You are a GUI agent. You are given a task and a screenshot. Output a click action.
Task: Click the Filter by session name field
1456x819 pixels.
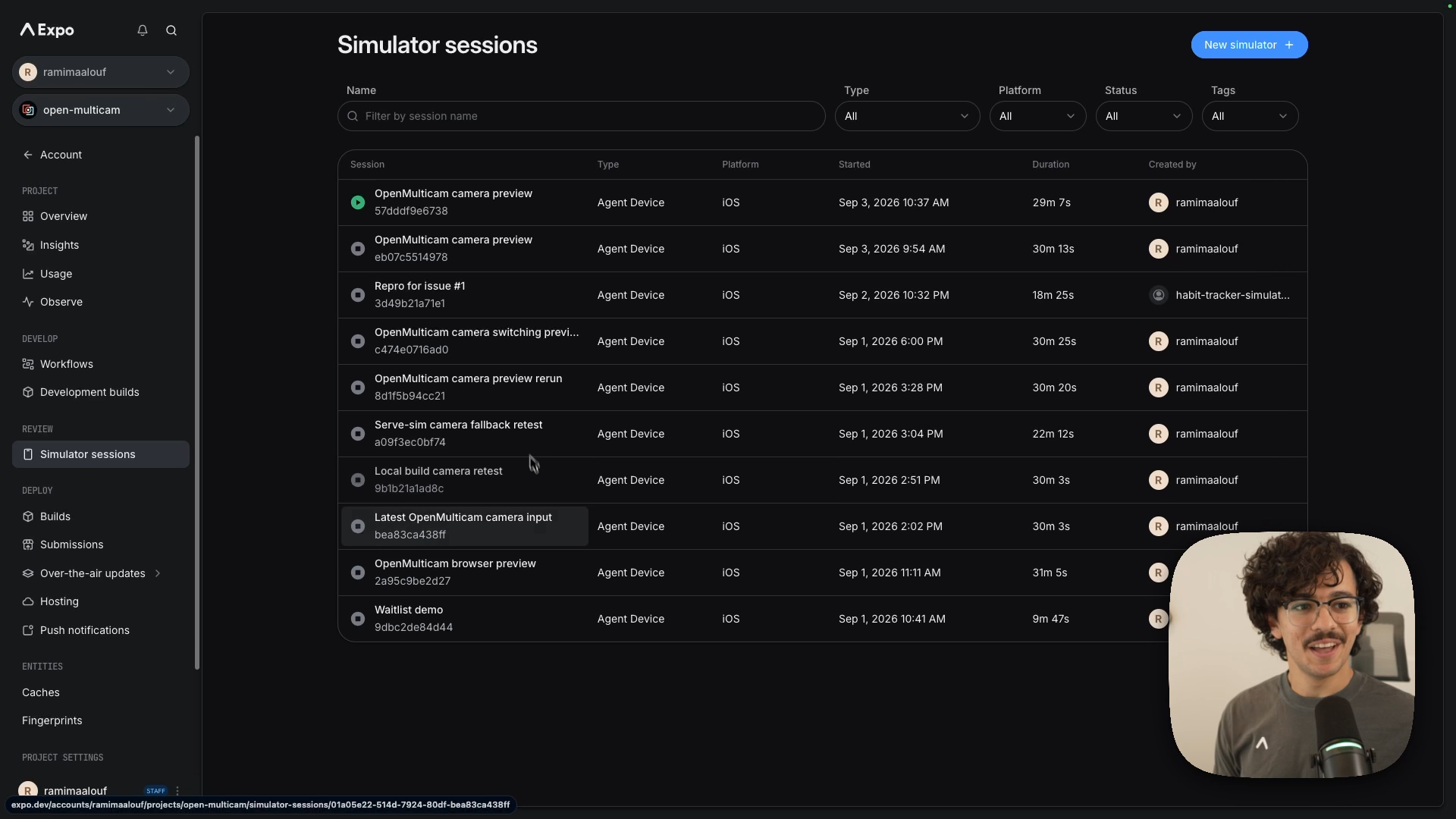click(581, 116)
